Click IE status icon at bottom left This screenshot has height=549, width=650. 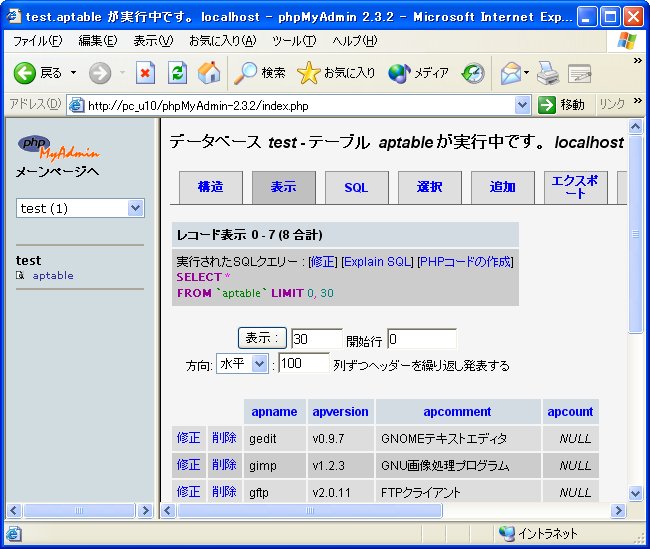coord(13,534)
